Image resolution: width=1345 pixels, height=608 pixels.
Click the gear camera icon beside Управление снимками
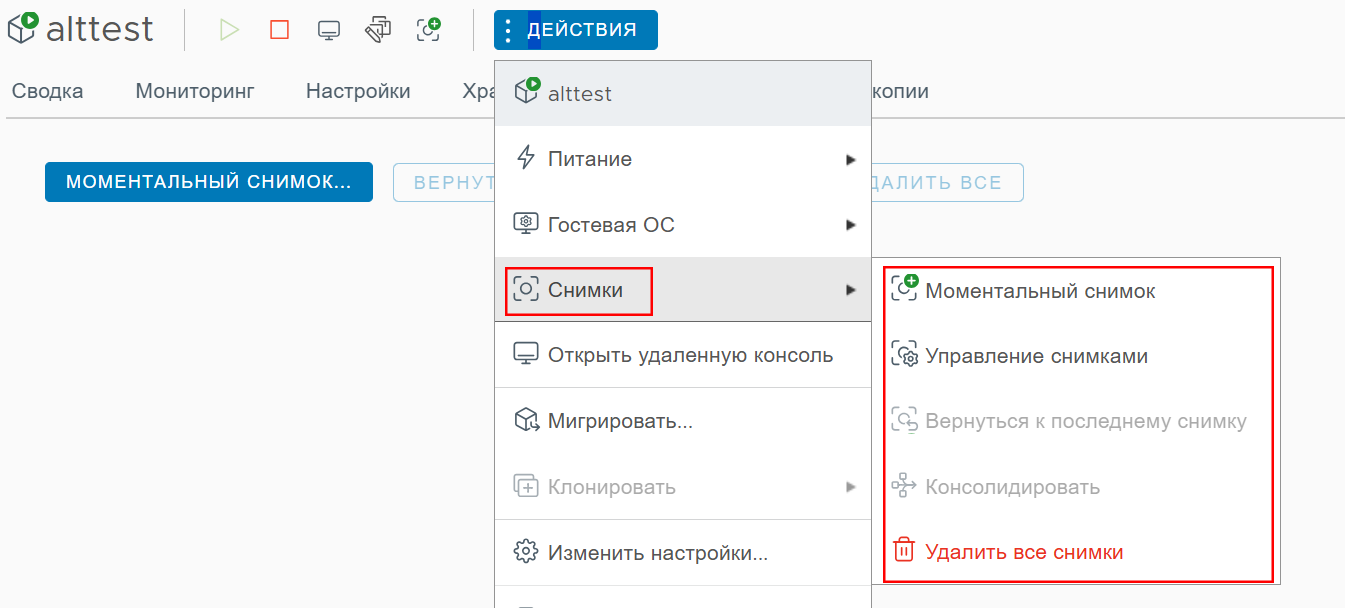click(904, 355)
